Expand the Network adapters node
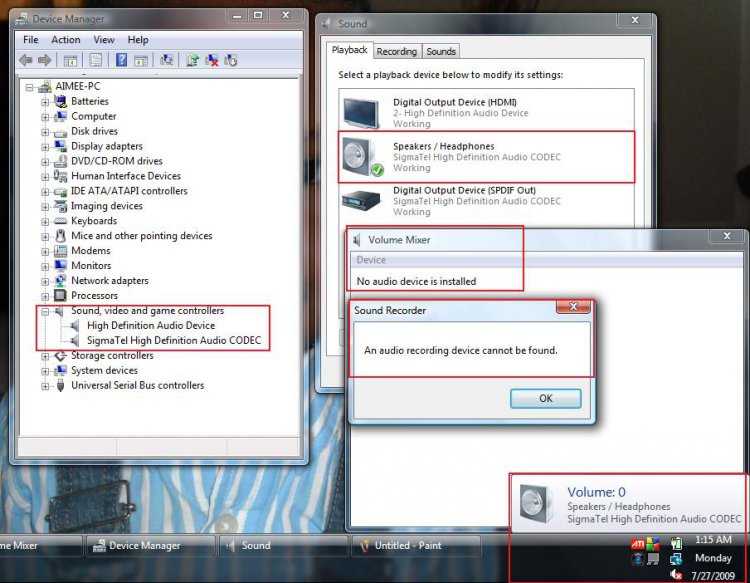This screenshot has width=750, height=583. click(45, 281)
